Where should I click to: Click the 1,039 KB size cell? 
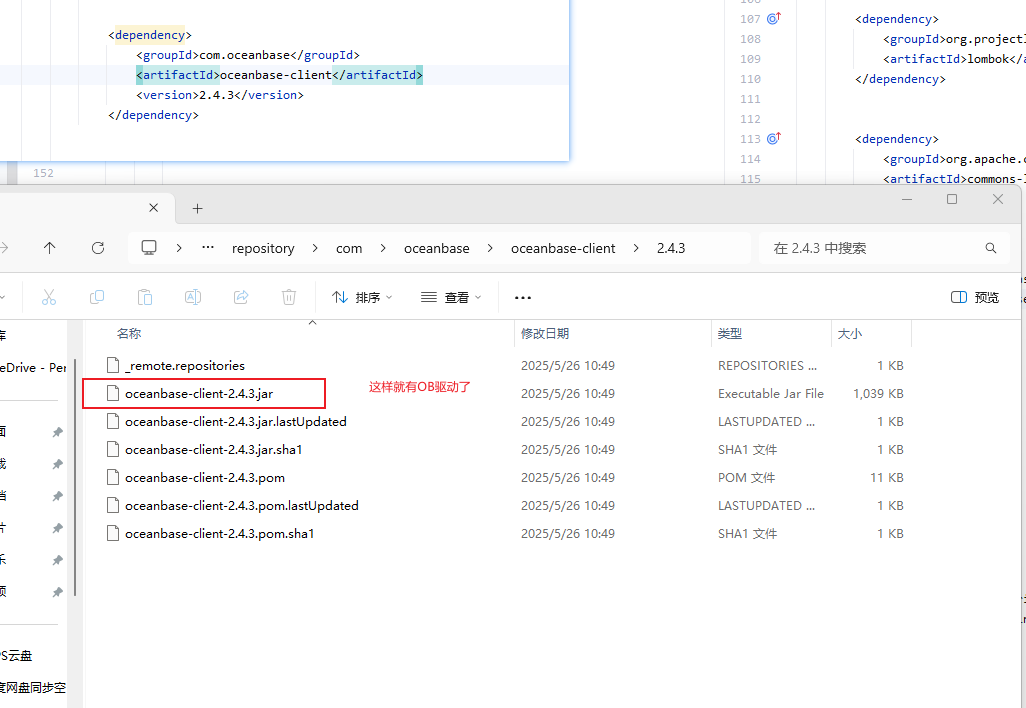[878, 393]
